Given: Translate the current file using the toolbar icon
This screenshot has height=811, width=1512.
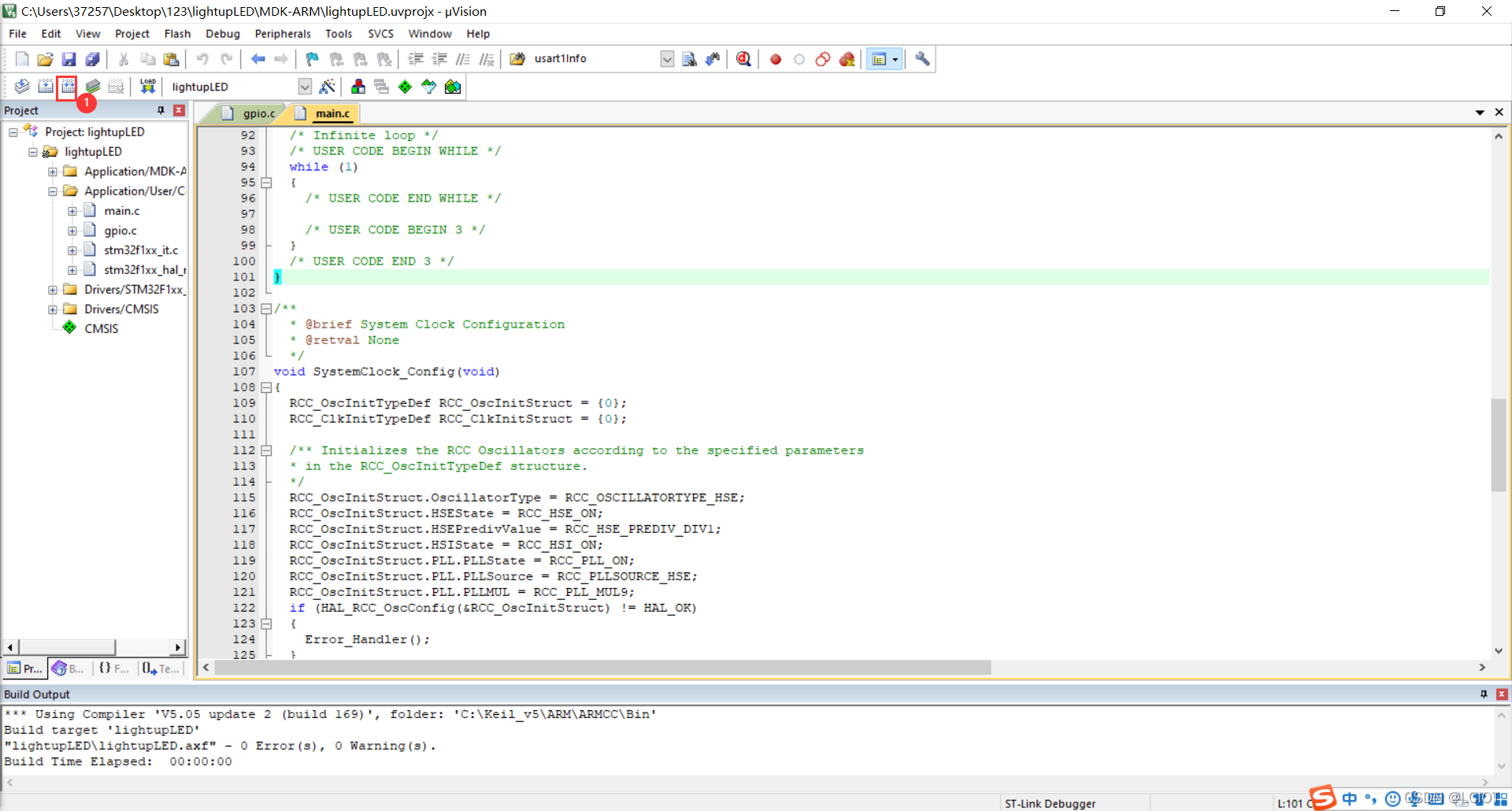Looking at the screenshot, I should pos(22,87).
